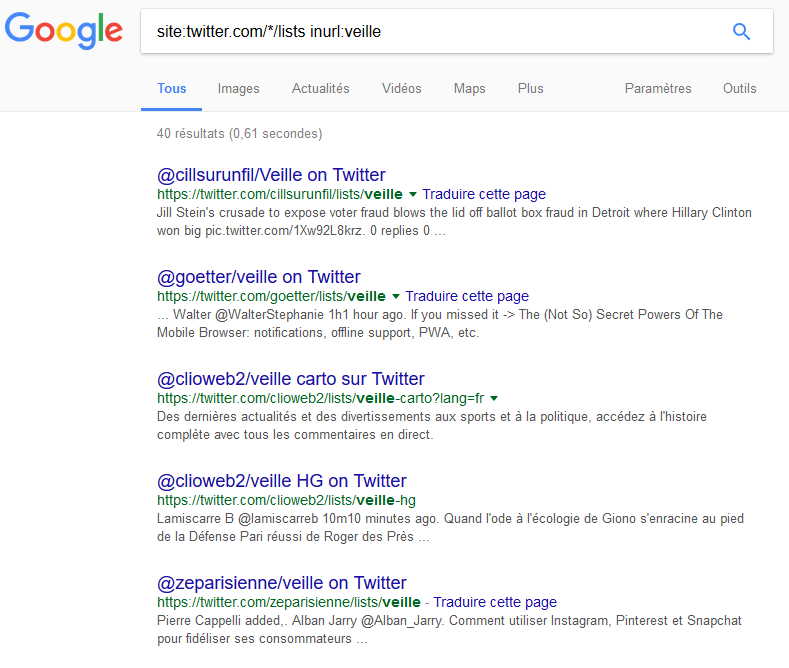789x668 pixels.
Task: Expand the Plus menu
Action: point(530,89)
